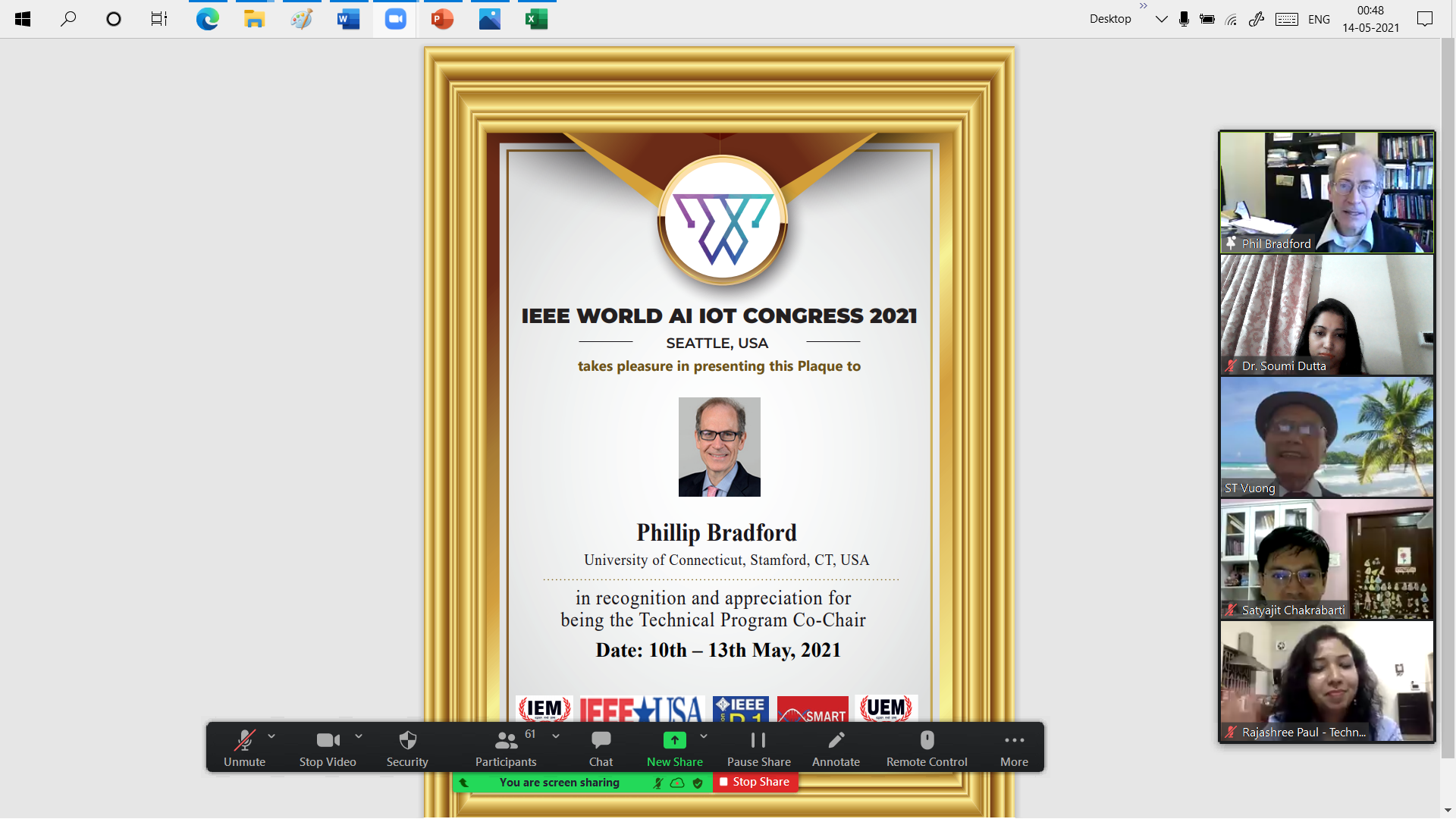
Task: Open video options arrow next to Stop Video
Action: pyautogui.click(x=359, y=736)
